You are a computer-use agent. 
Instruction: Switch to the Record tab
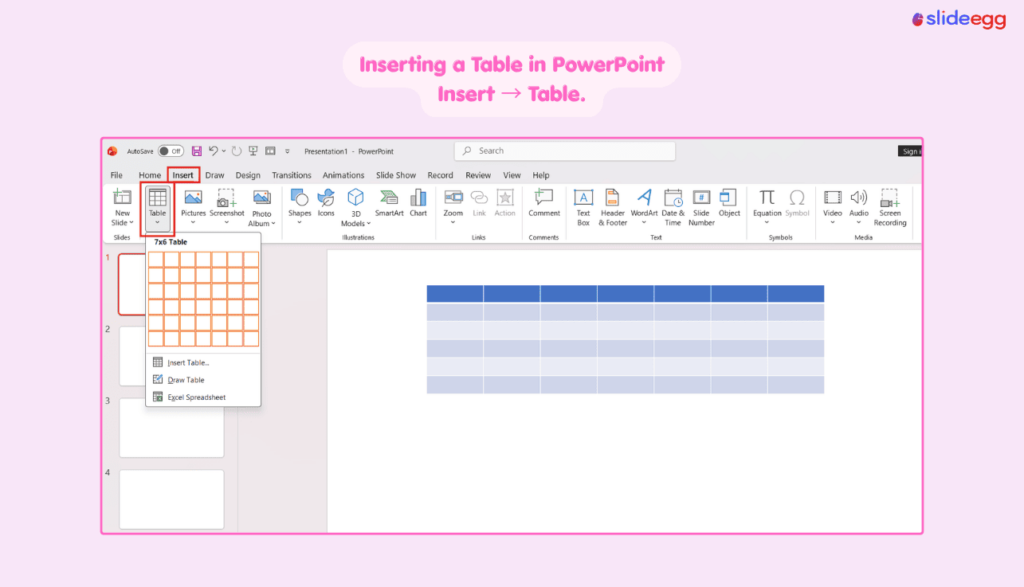pyautogui.click(x=440, y=175)
